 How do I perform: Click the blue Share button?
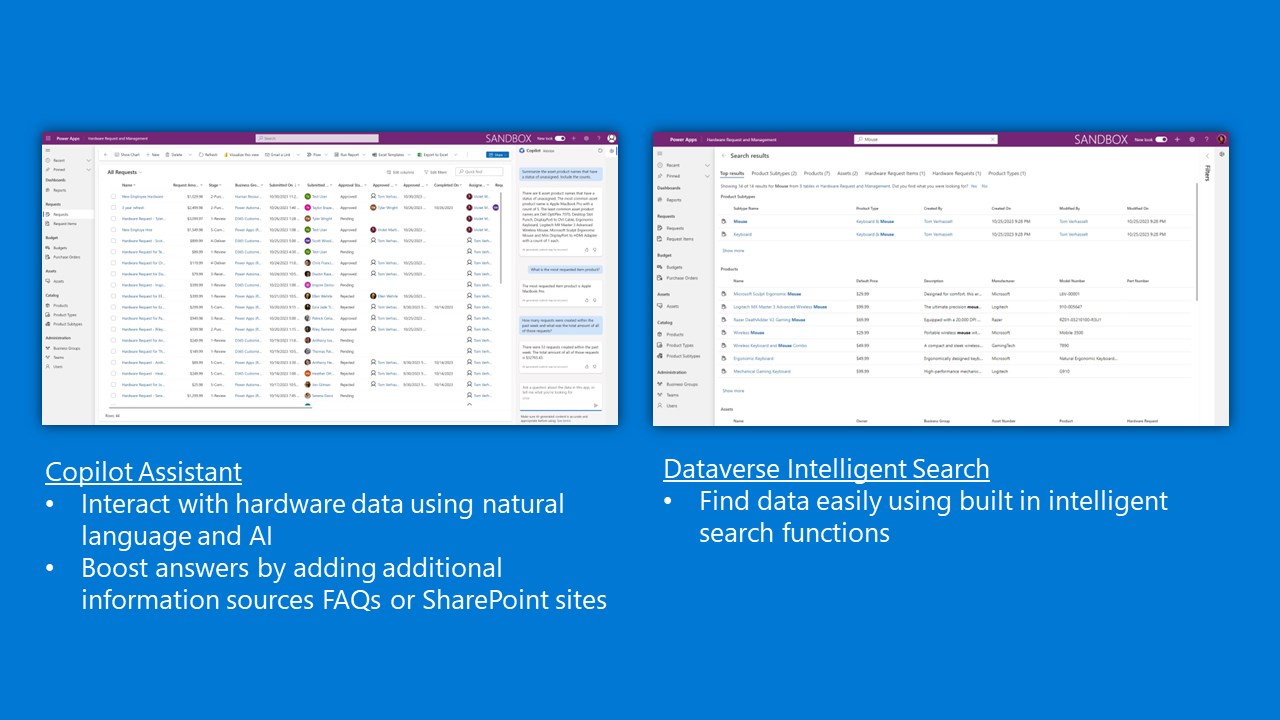coord(497,155)
